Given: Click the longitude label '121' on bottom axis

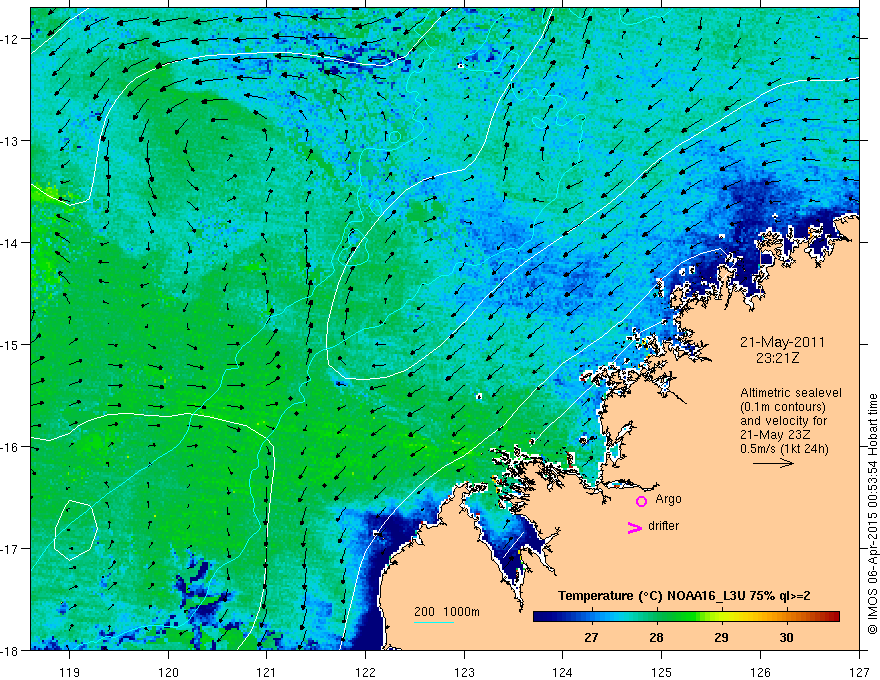Looking at the screenshot, I should 267,673.
